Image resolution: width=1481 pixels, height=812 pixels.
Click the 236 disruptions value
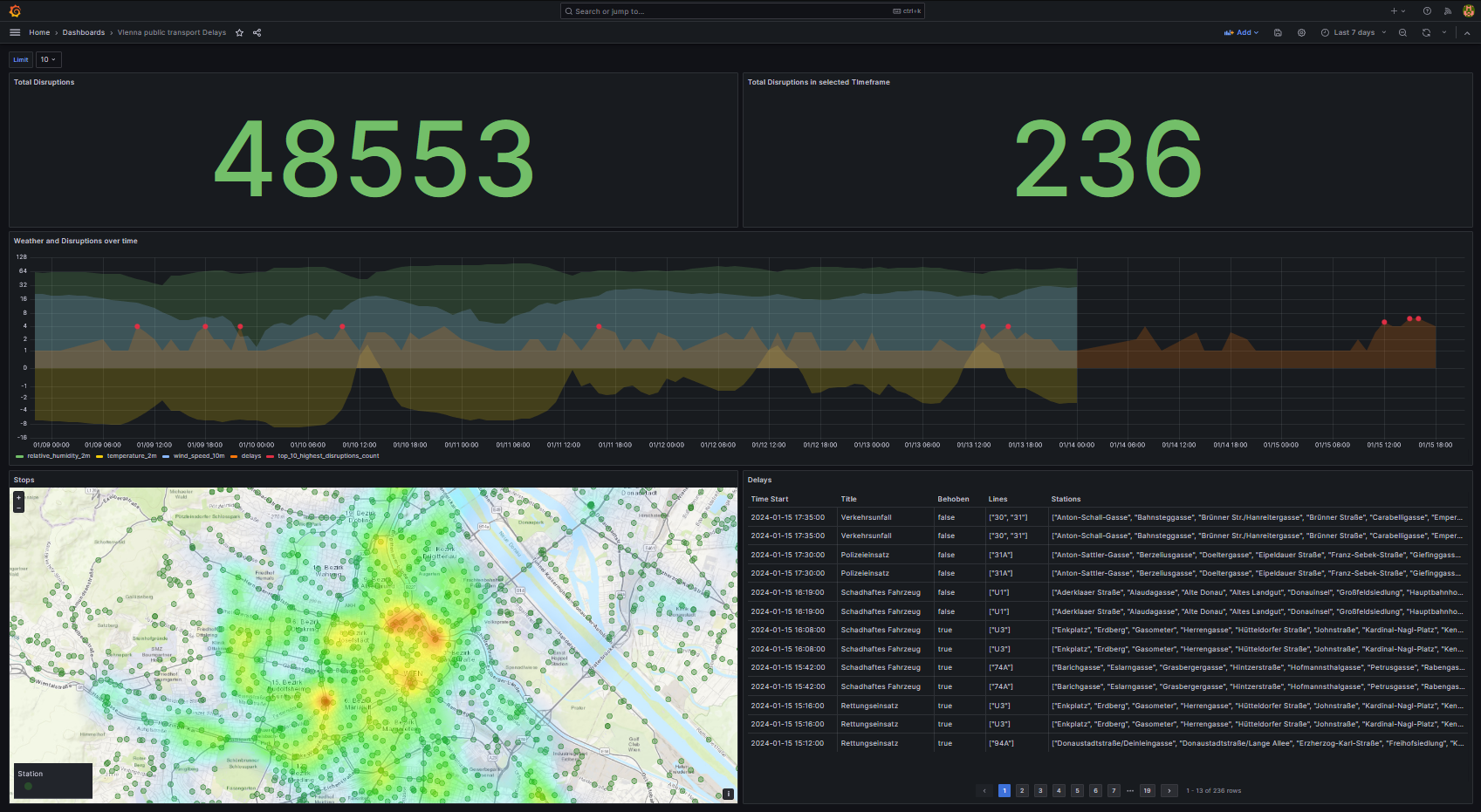coord(1108,159)
